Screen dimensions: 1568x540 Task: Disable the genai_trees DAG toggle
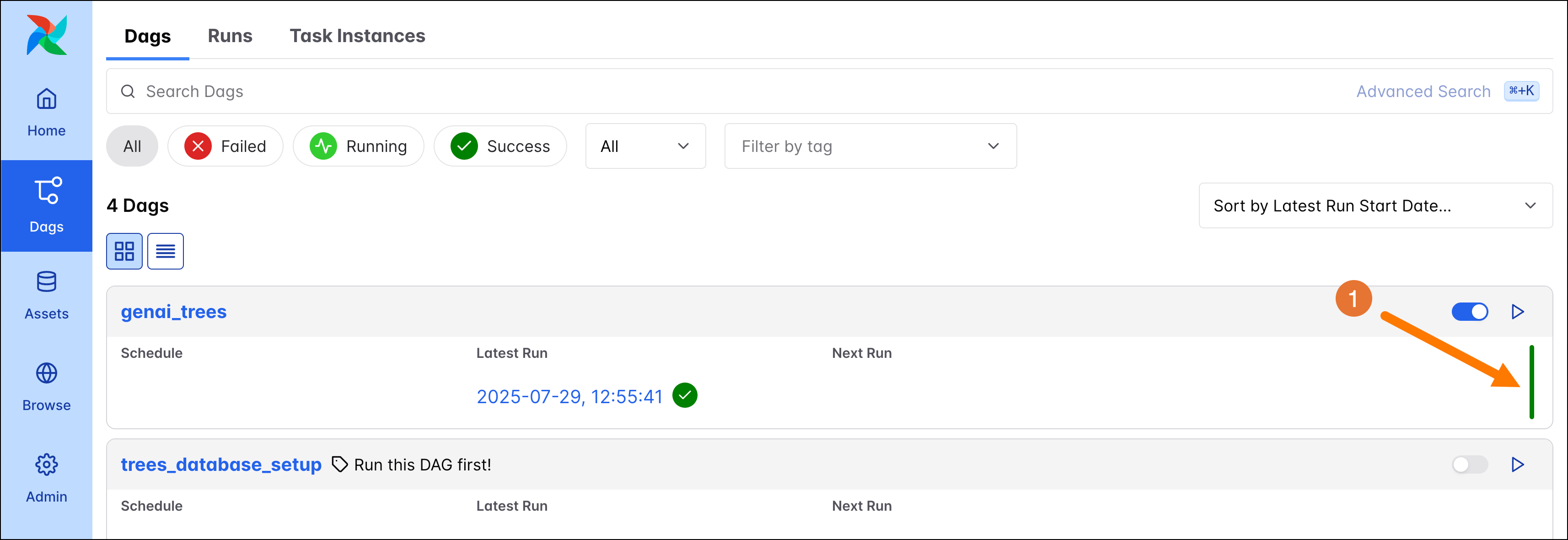(1470, 311)
